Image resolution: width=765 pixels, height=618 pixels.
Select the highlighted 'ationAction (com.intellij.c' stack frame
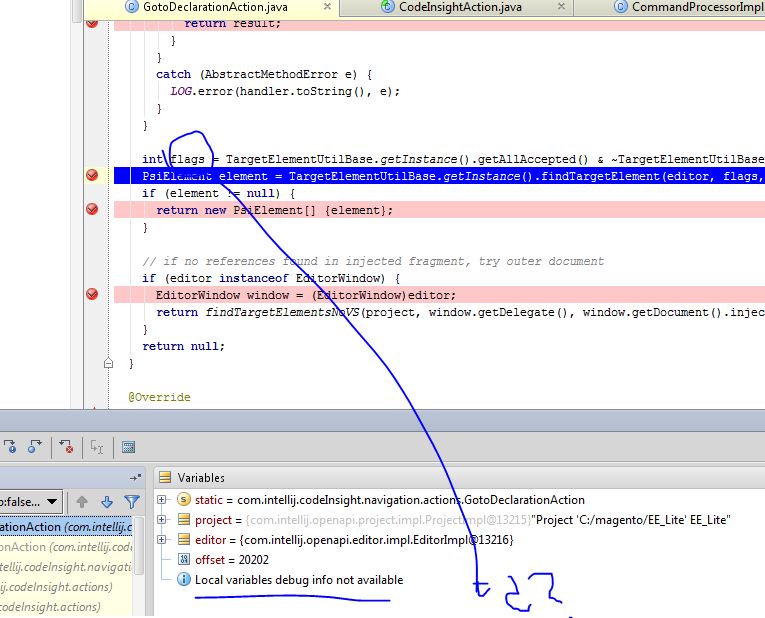[x=66, y=527]
